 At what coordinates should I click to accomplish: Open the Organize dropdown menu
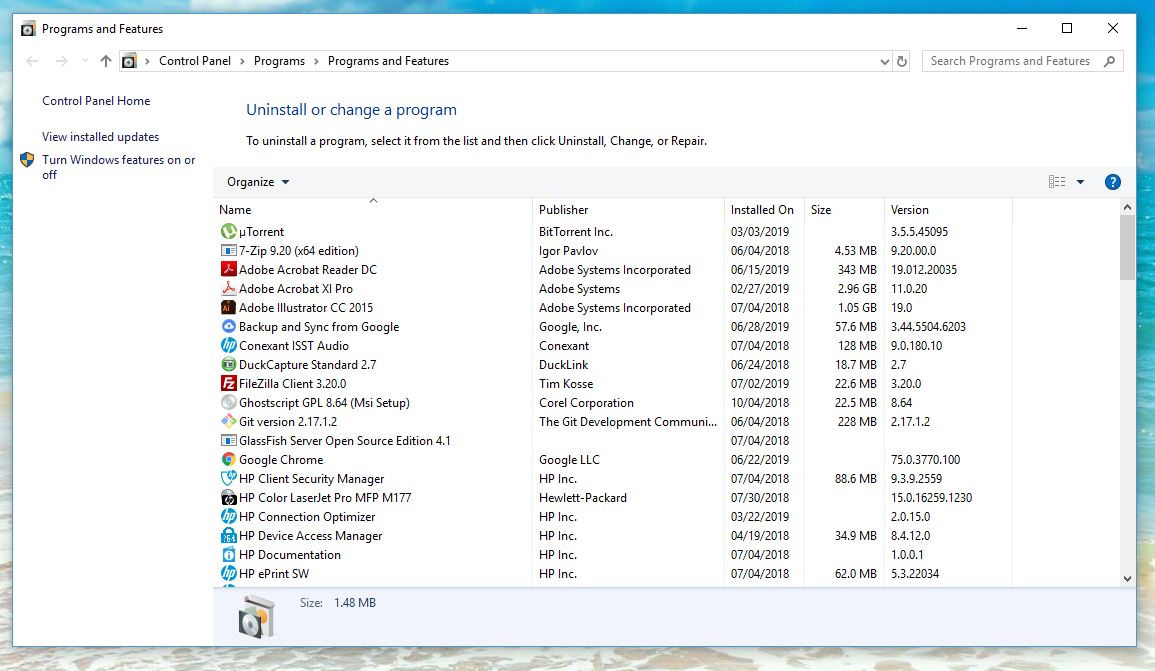(x=258, y=182)
